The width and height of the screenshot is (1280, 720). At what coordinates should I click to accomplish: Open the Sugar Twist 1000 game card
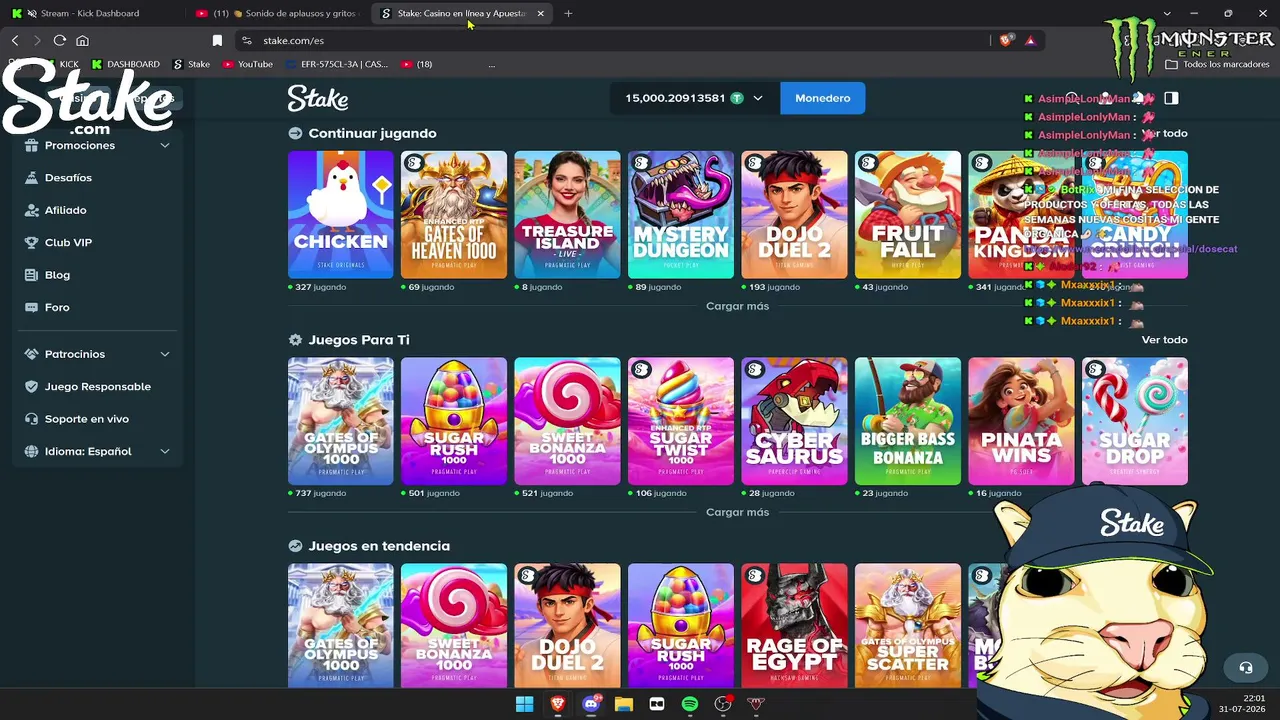681,421
